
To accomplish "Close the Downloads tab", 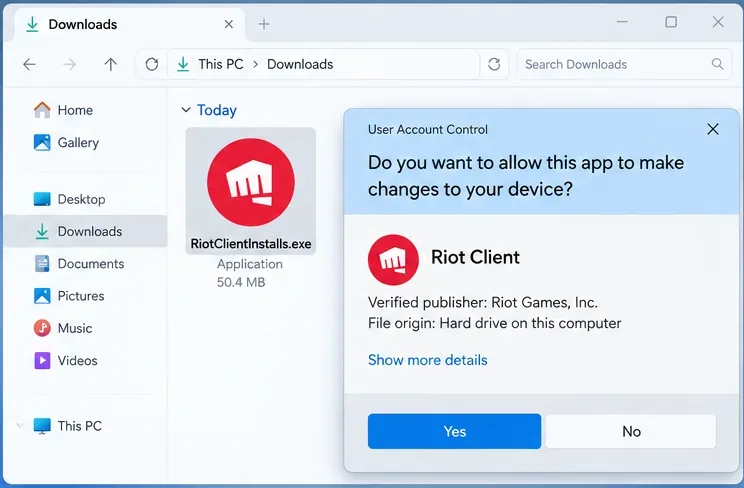I will click(x=229, y=24).
